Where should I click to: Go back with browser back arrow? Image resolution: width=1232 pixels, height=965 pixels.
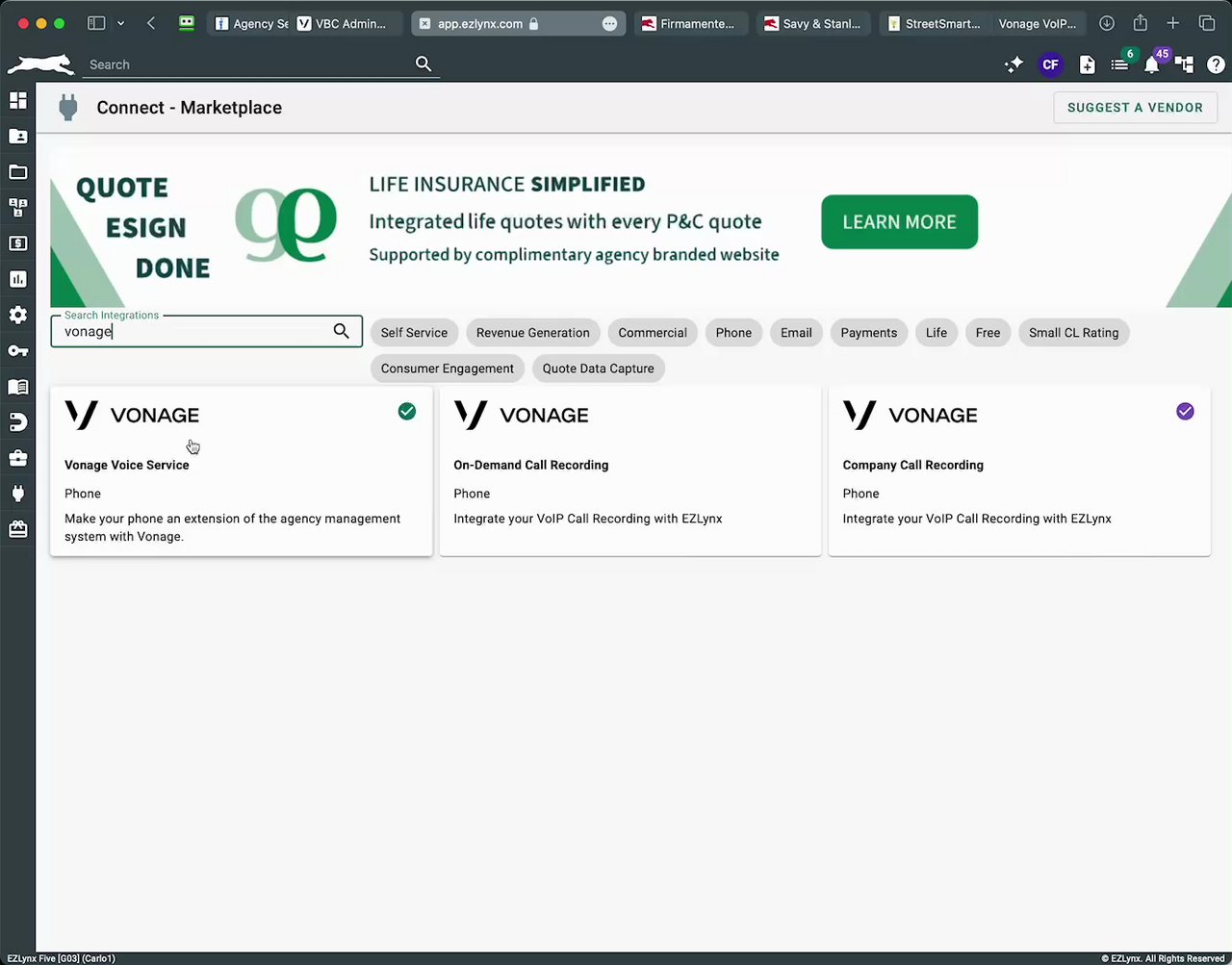[x=151, y=23]
